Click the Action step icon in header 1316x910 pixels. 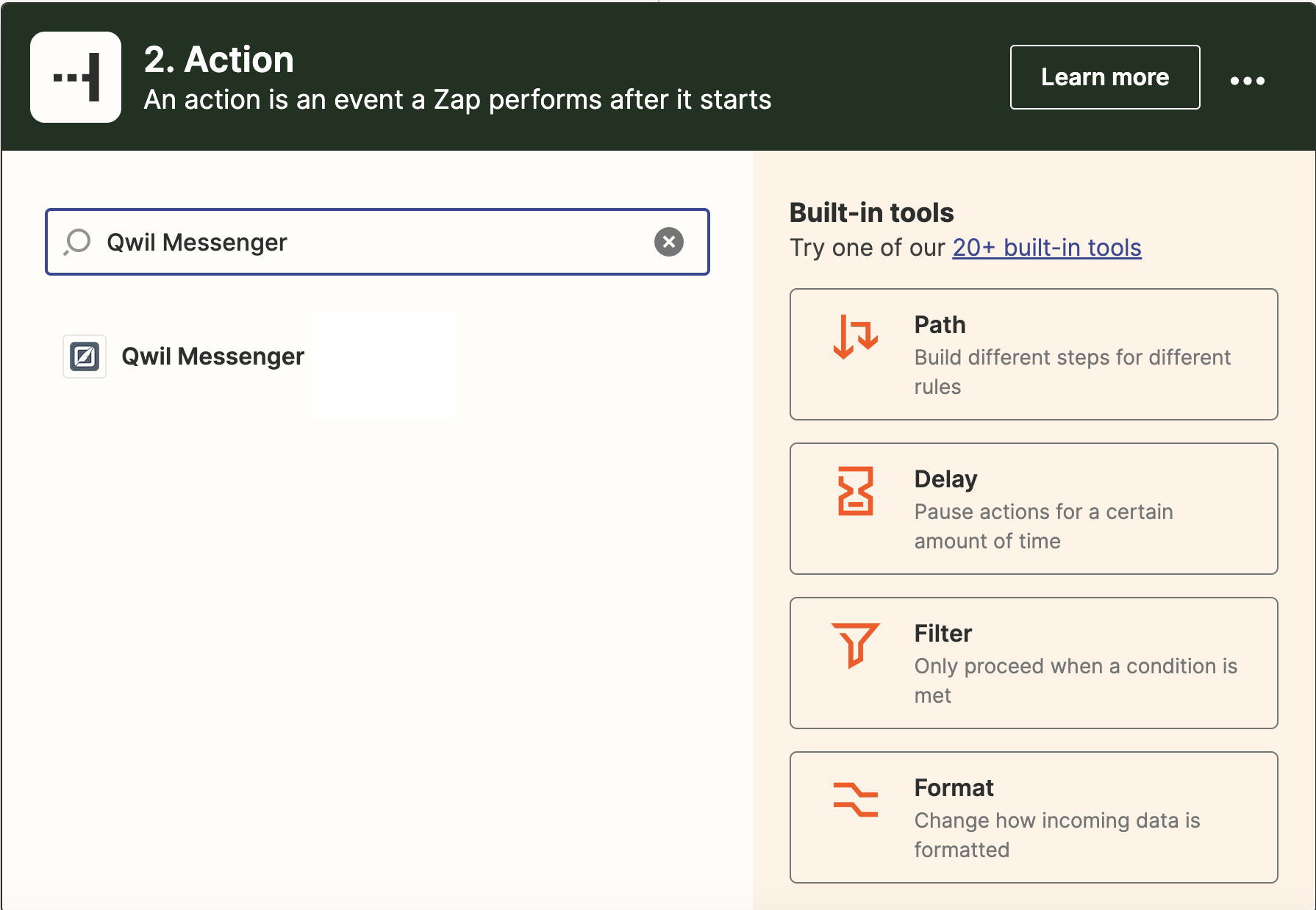click(76, 77)
